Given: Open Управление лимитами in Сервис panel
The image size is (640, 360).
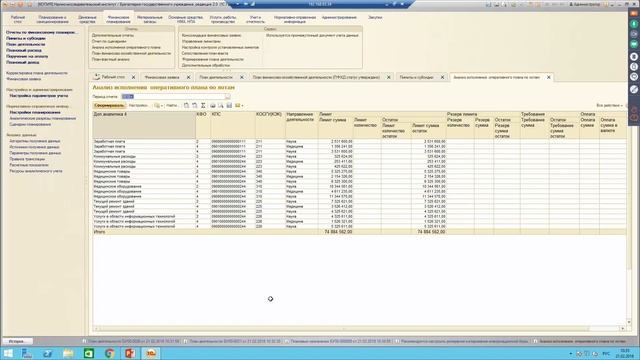Looking at the screenshot, I should [201, 41].
